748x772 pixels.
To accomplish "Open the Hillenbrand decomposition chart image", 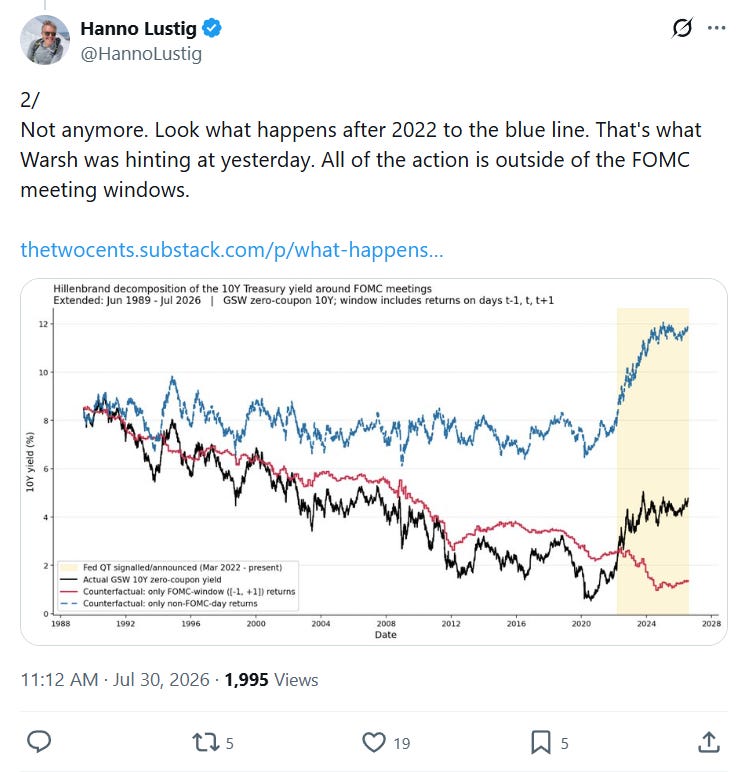I will click(374, 462).
